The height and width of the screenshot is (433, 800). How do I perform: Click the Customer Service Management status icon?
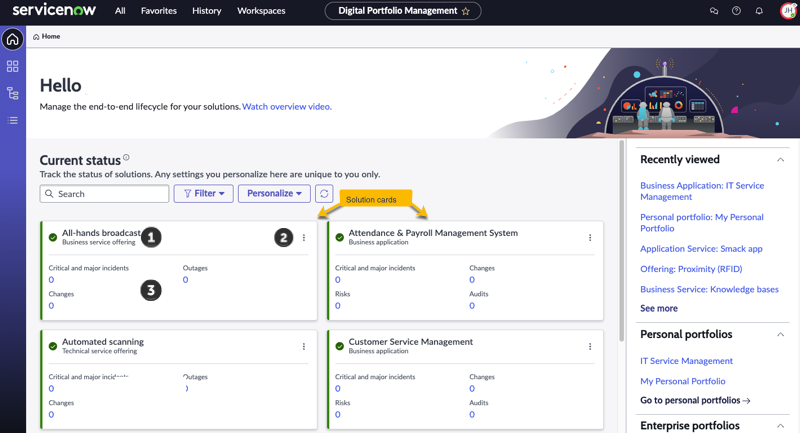pyautogui.click(x=339, y=346)
